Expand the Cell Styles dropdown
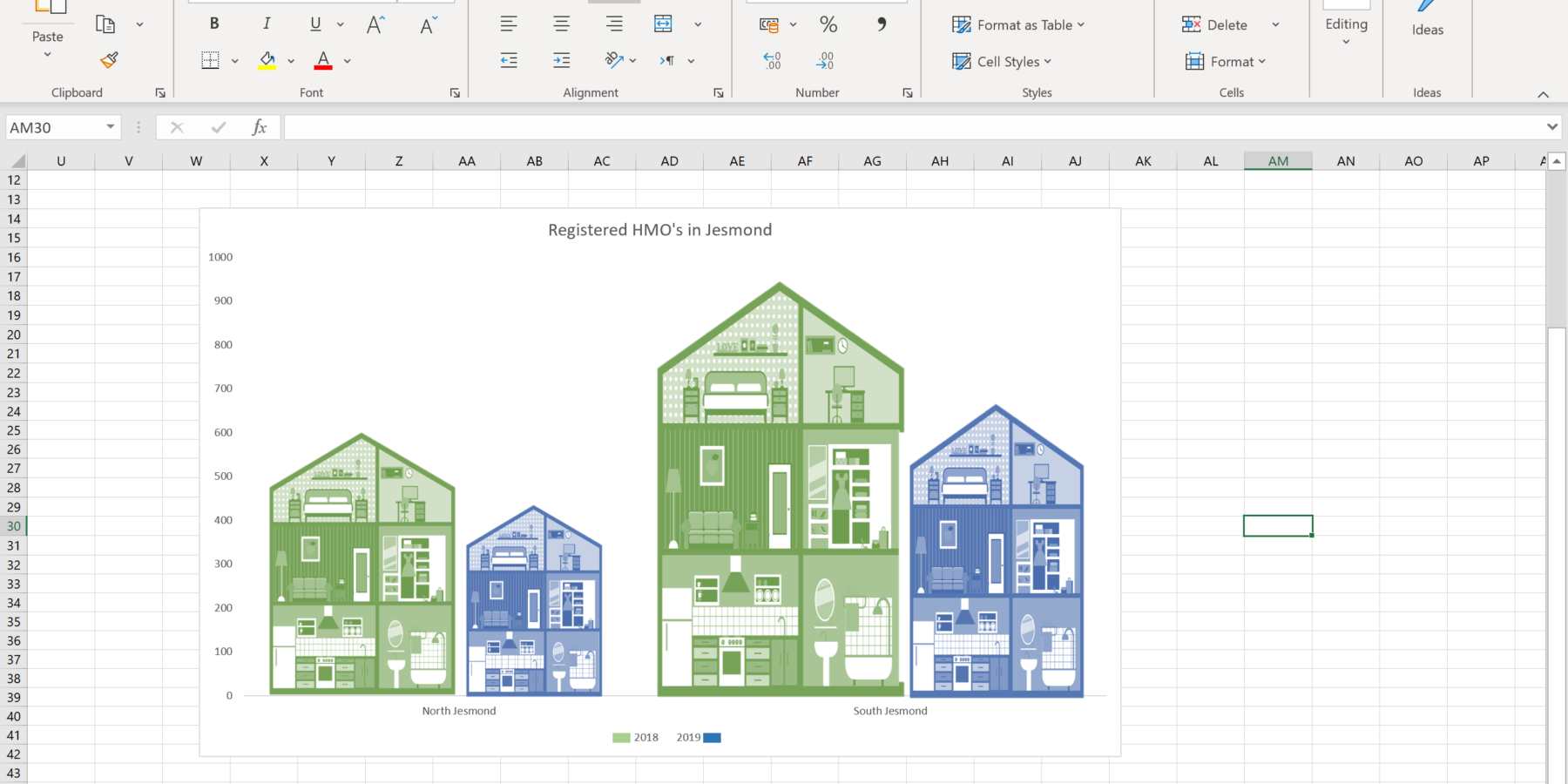 (1002, 61)
